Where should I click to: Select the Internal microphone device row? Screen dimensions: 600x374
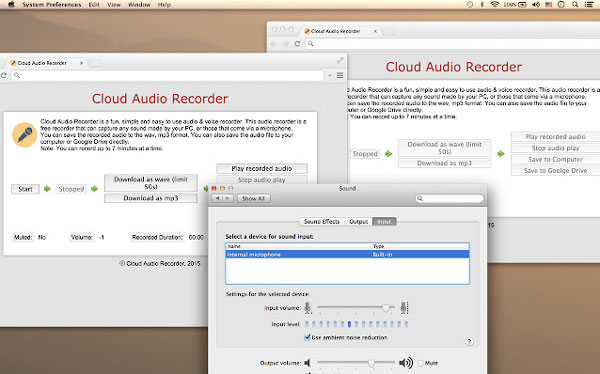347,255
